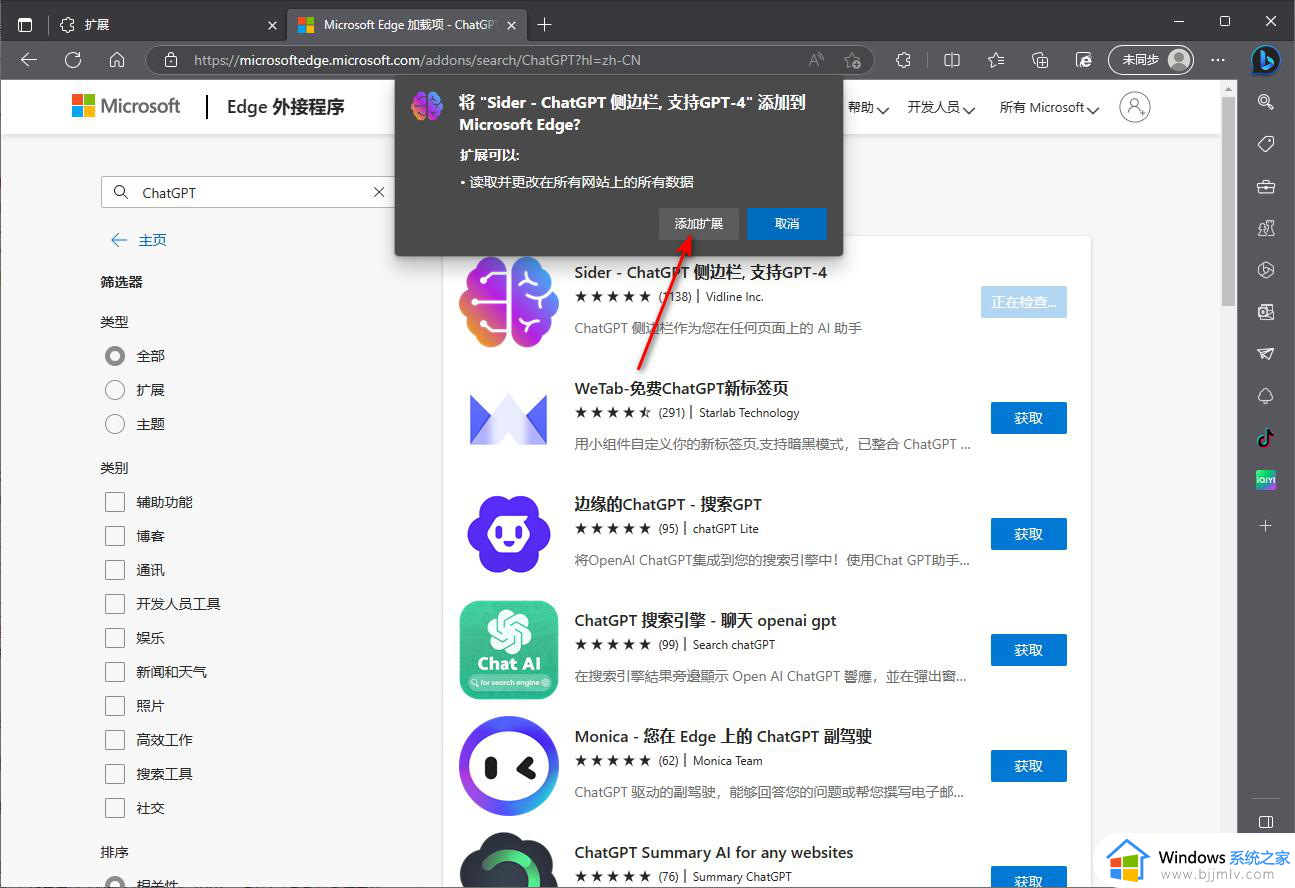Check the 博客 category box

tap(115, 536)
